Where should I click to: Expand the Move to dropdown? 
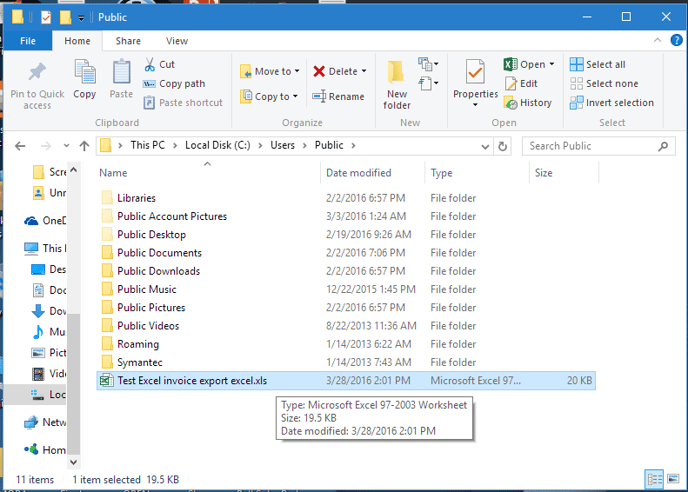[298, 72]
